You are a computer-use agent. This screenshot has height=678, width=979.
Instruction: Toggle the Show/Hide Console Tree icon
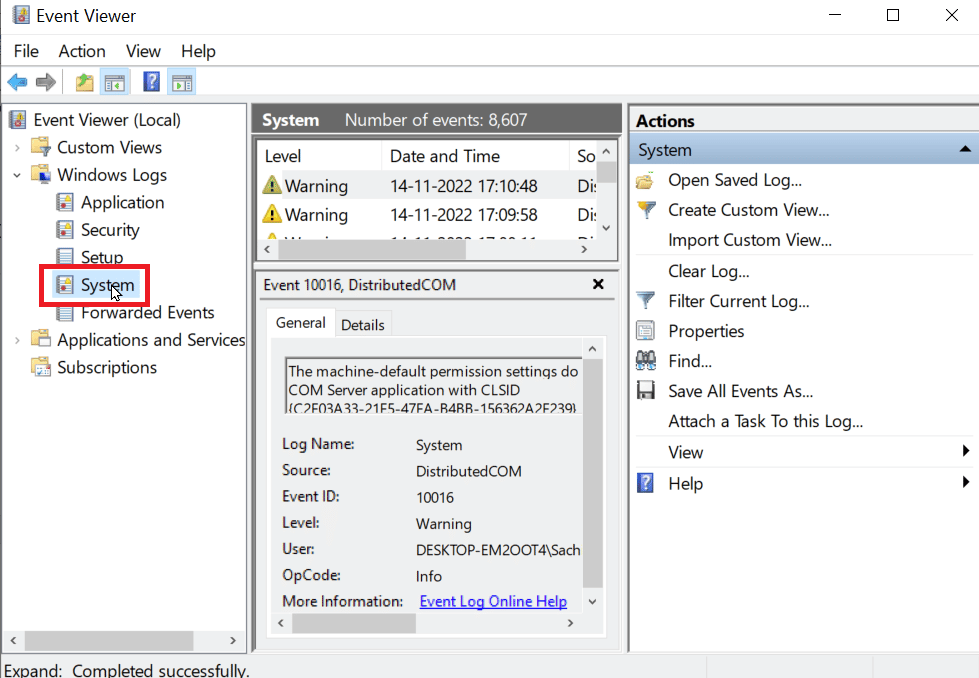[x=115, y=82]
